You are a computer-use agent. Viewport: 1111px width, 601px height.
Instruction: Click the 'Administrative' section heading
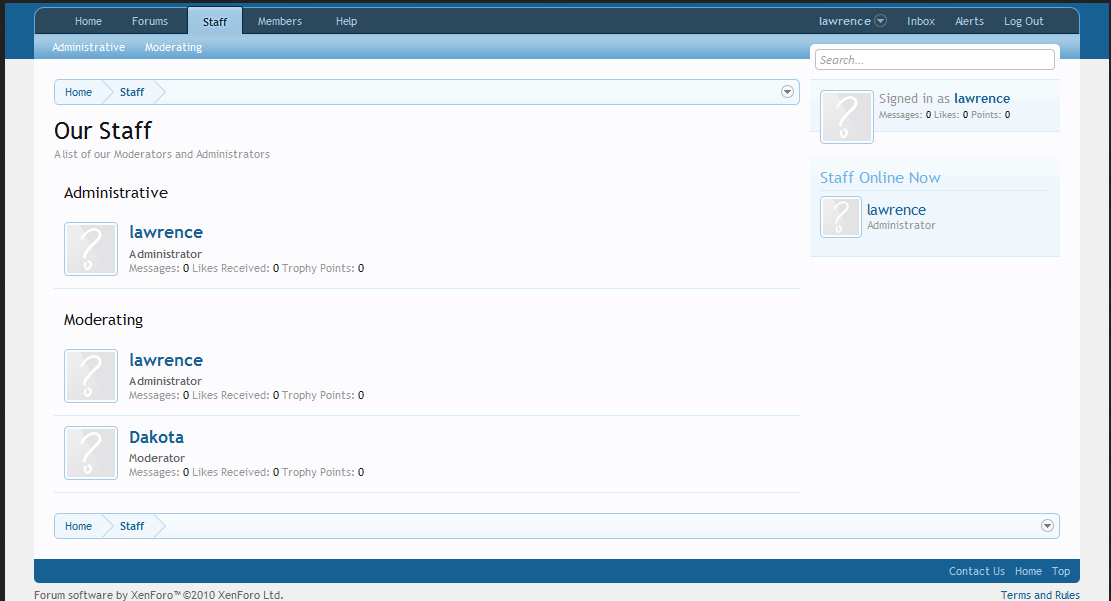click(x=115, y=193)
